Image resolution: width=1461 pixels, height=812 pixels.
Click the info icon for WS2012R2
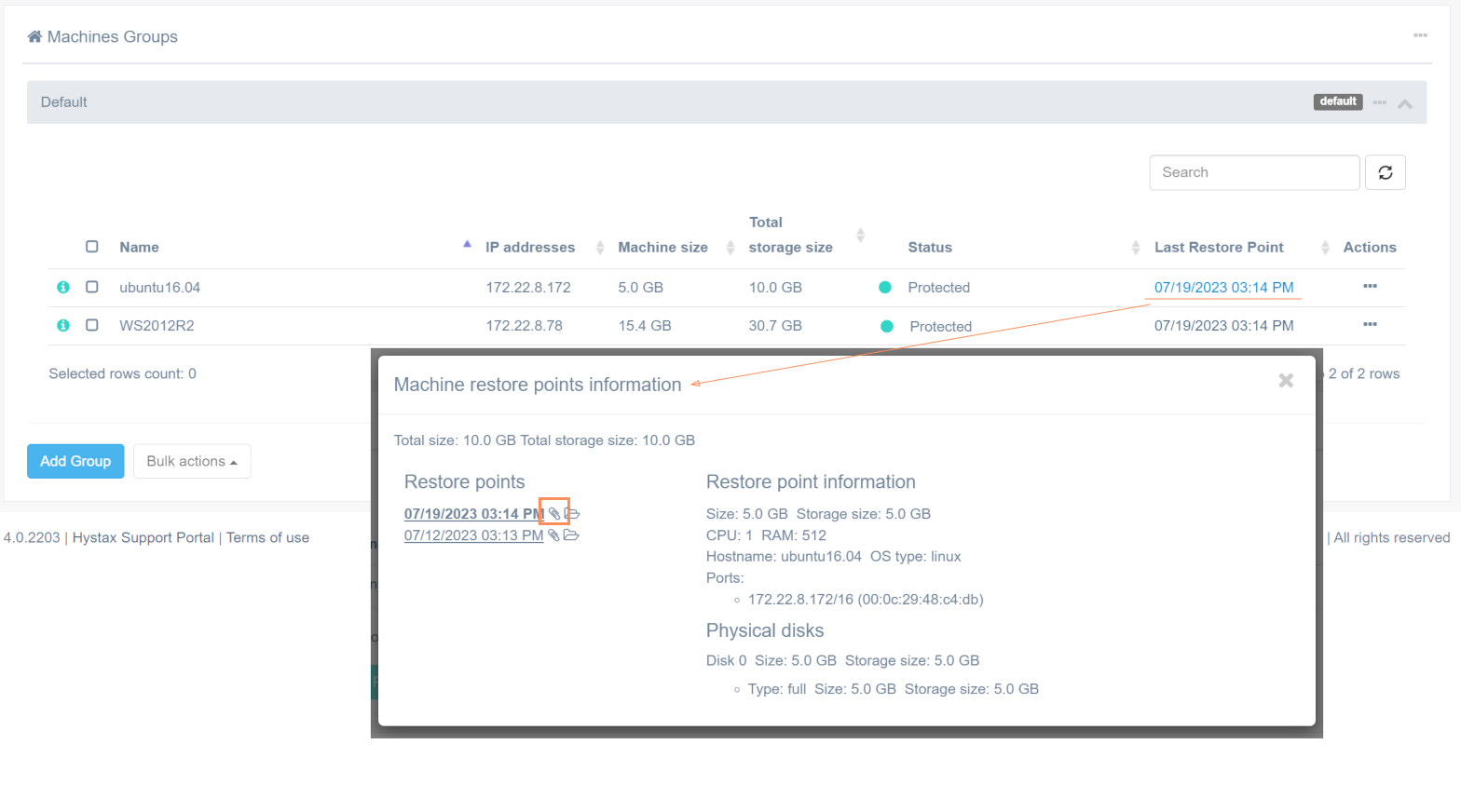[63, 326]
